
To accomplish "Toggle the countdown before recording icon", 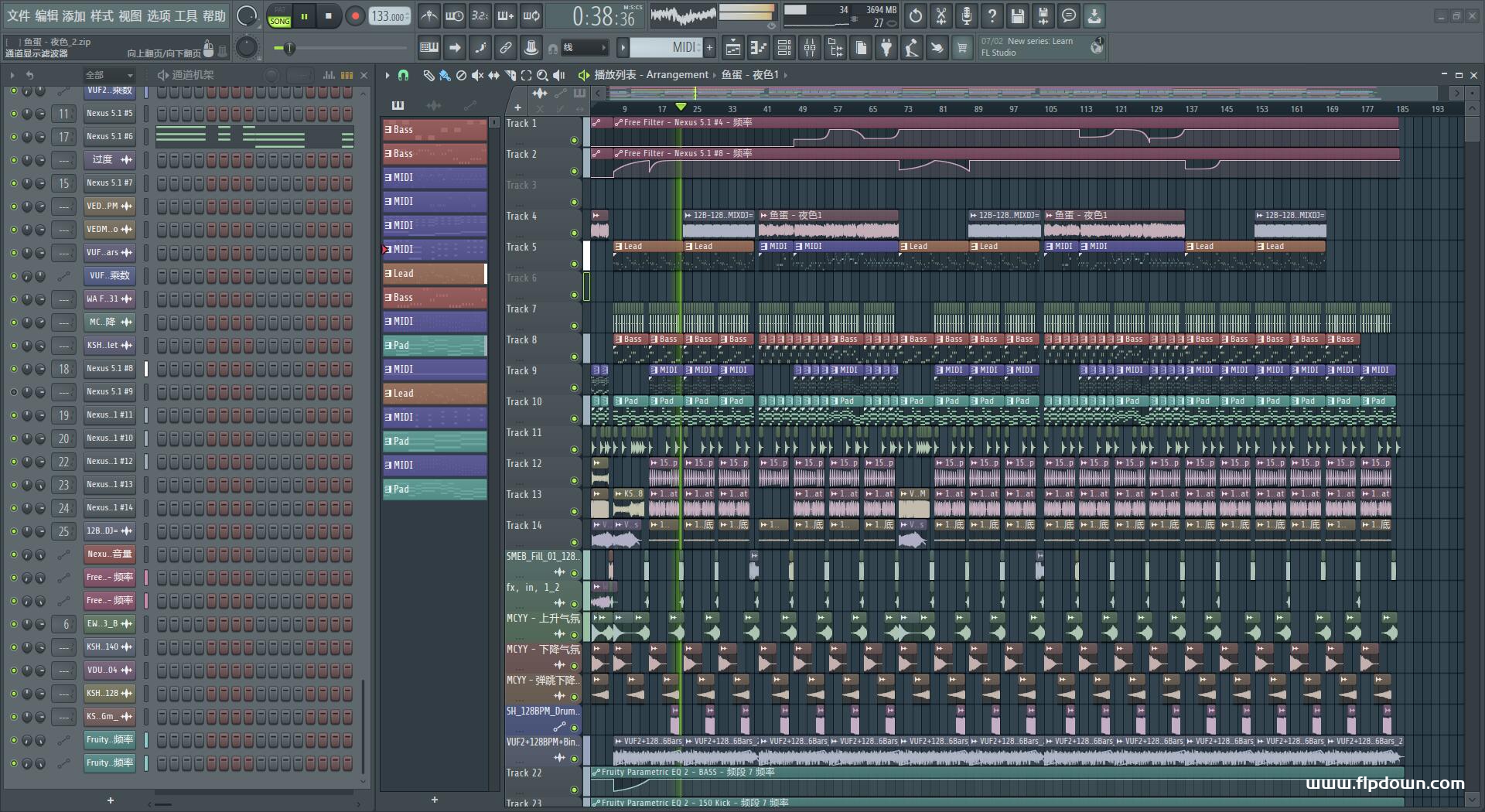I will point(480,15).
